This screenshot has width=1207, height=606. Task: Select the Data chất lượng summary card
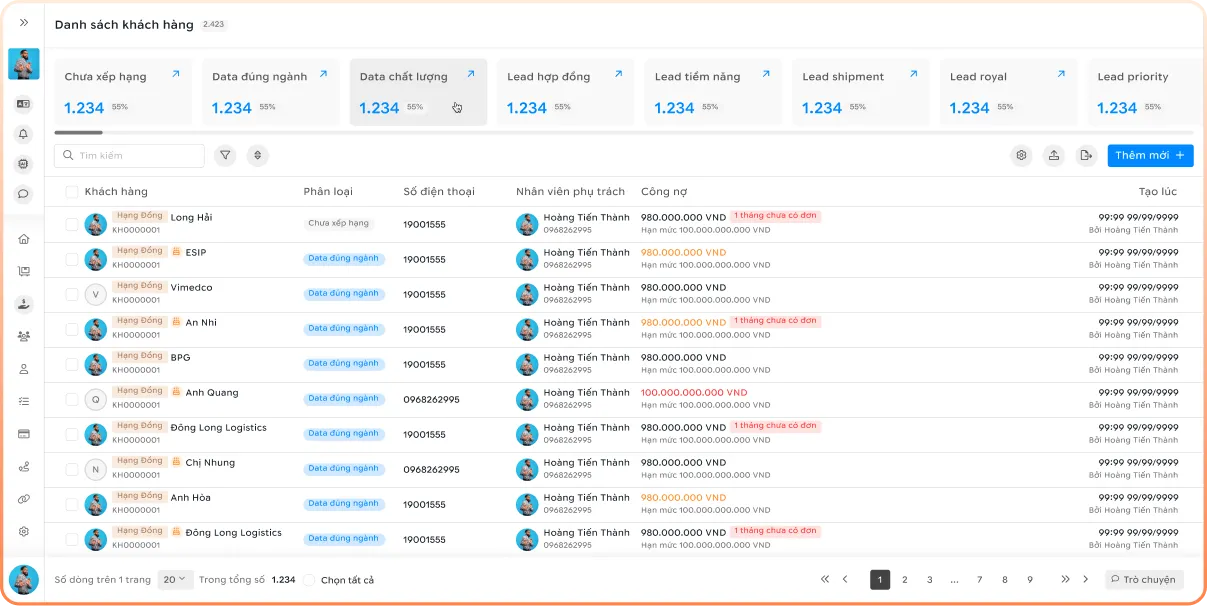point(418,92)
